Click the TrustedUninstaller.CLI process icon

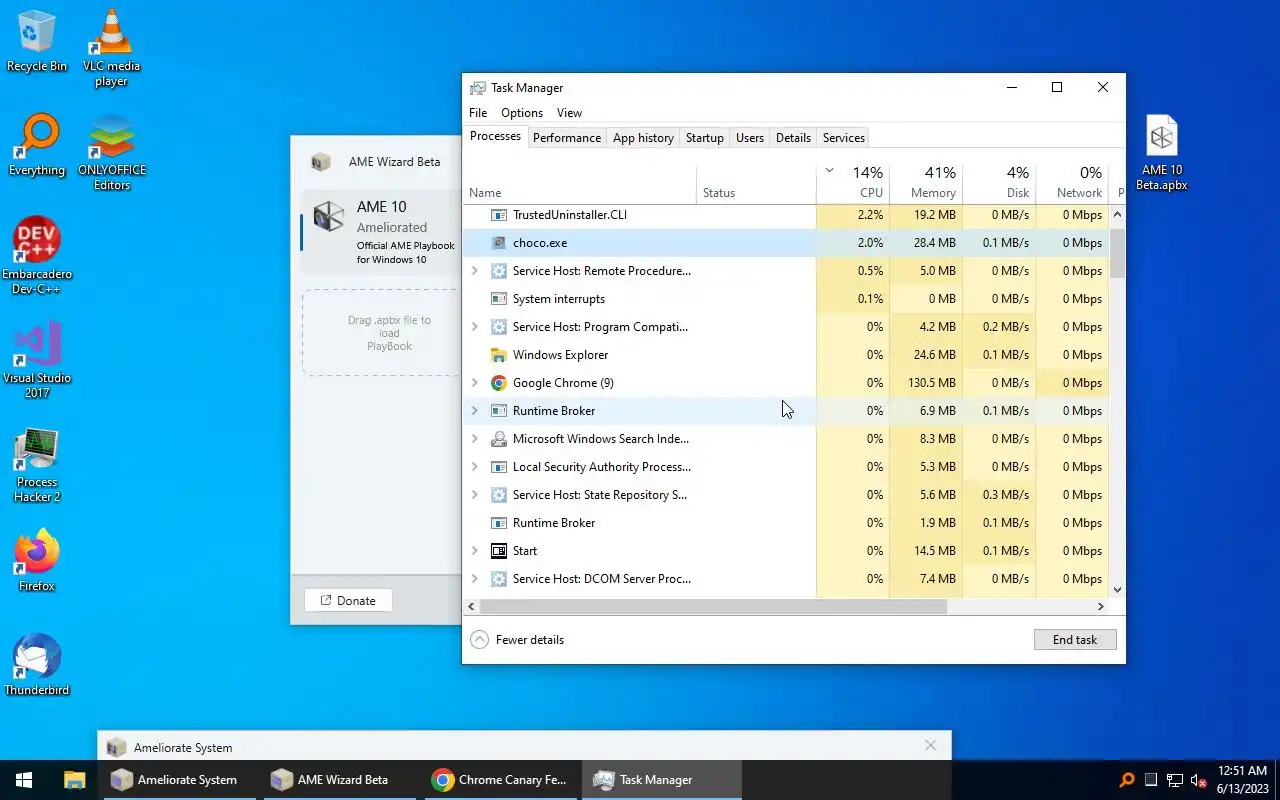[499, 215]
